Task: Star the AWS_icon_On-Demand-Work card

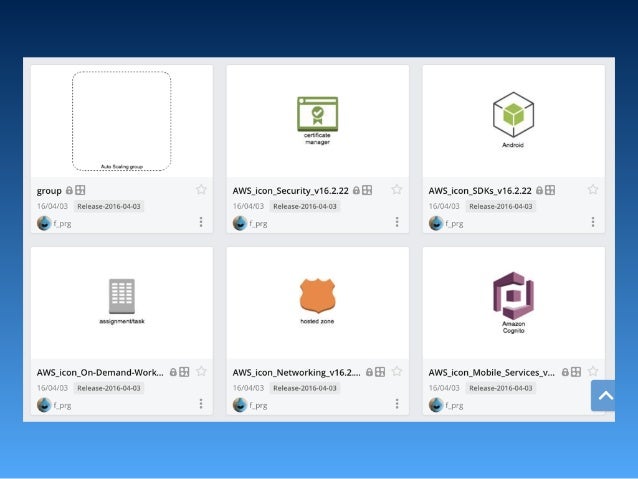Action: click(x=201, y=372)
